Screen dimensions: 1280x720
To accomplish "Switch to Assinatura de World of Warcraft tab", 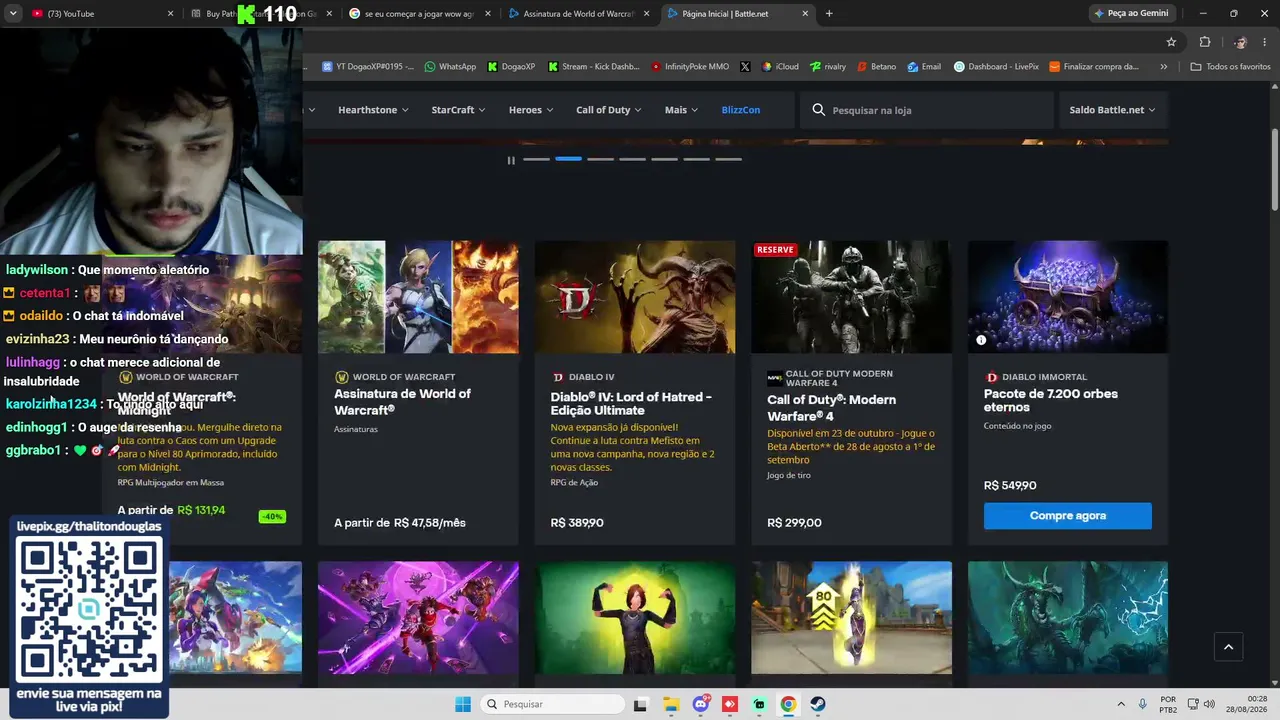I will tap(578, 14).
